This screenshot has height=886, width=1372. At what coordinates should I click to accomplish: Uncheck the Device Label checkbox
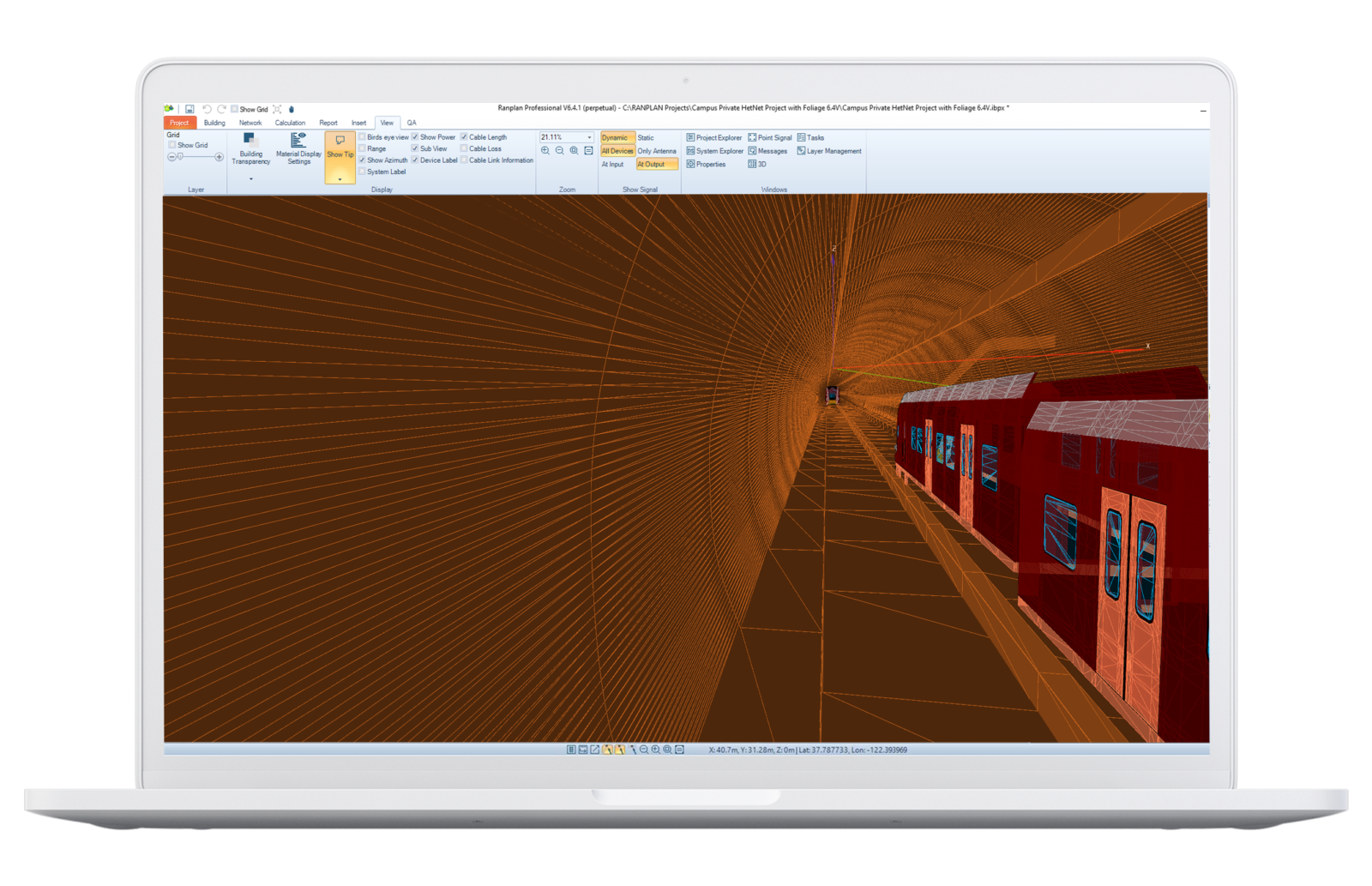pyautogui.click(x=415, y=160)
